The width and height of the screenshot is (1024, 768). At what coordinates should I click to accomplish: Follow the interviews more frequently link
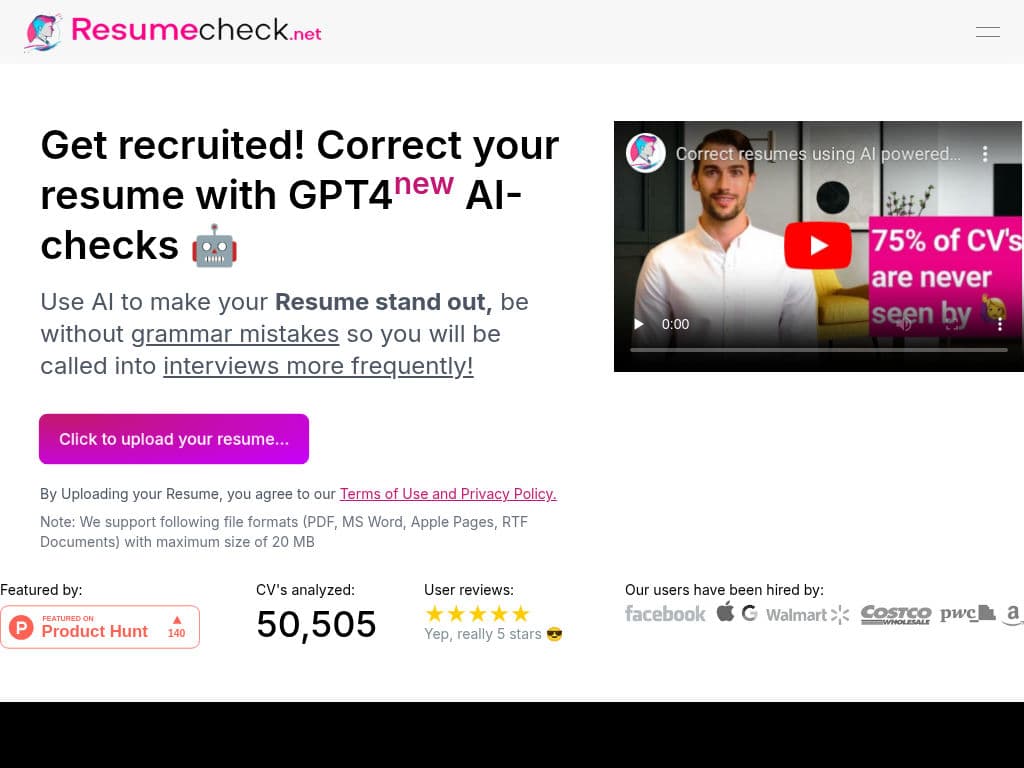click(x=318, y=366)
